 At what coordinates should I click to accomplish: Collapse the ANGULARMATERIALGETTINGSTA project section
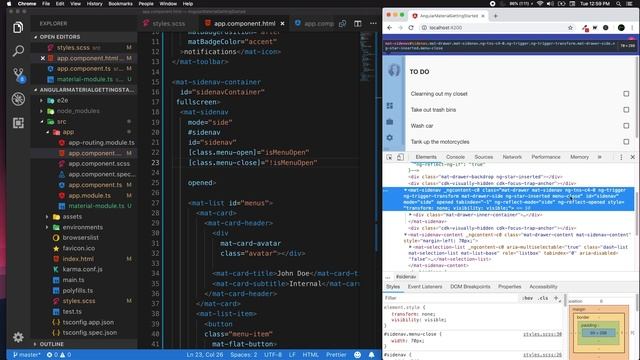[x=36, y=90]
